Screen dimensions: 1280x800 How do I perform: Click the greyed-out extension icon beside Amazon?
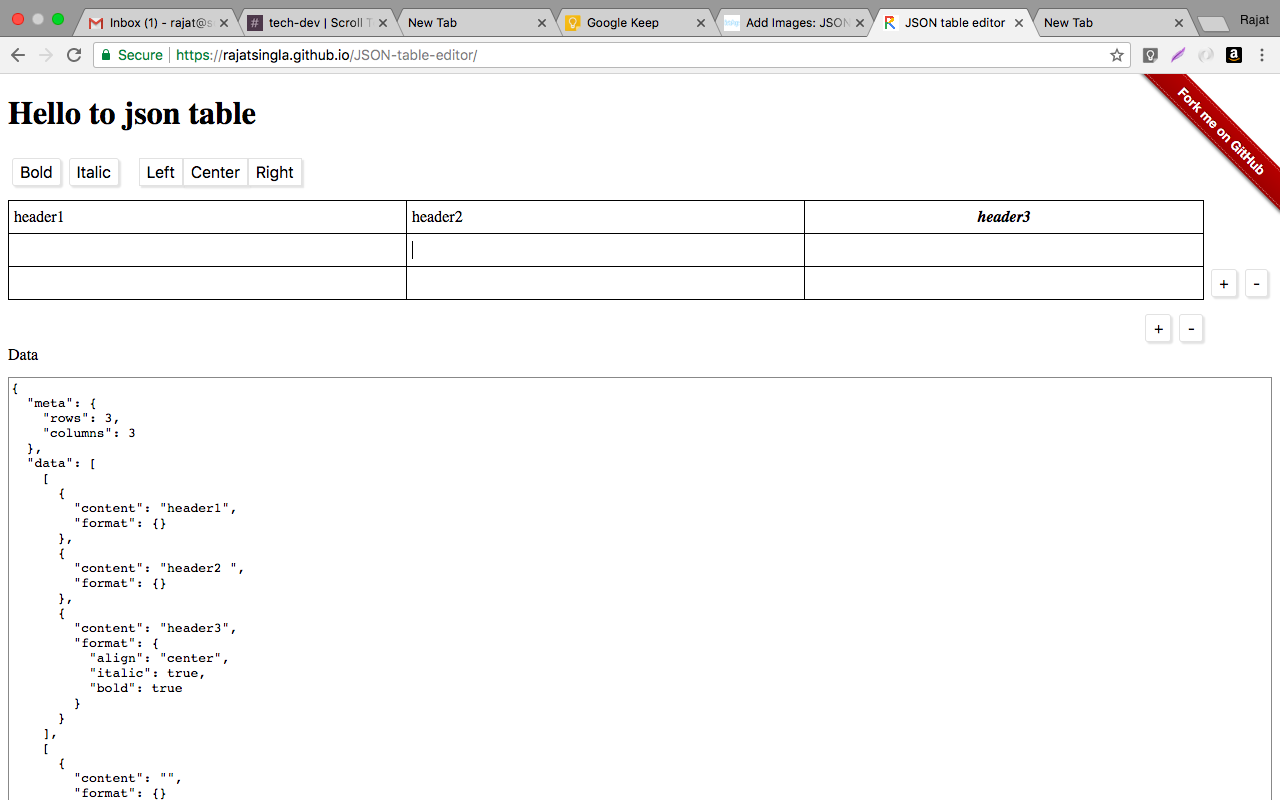[1206, 55]
